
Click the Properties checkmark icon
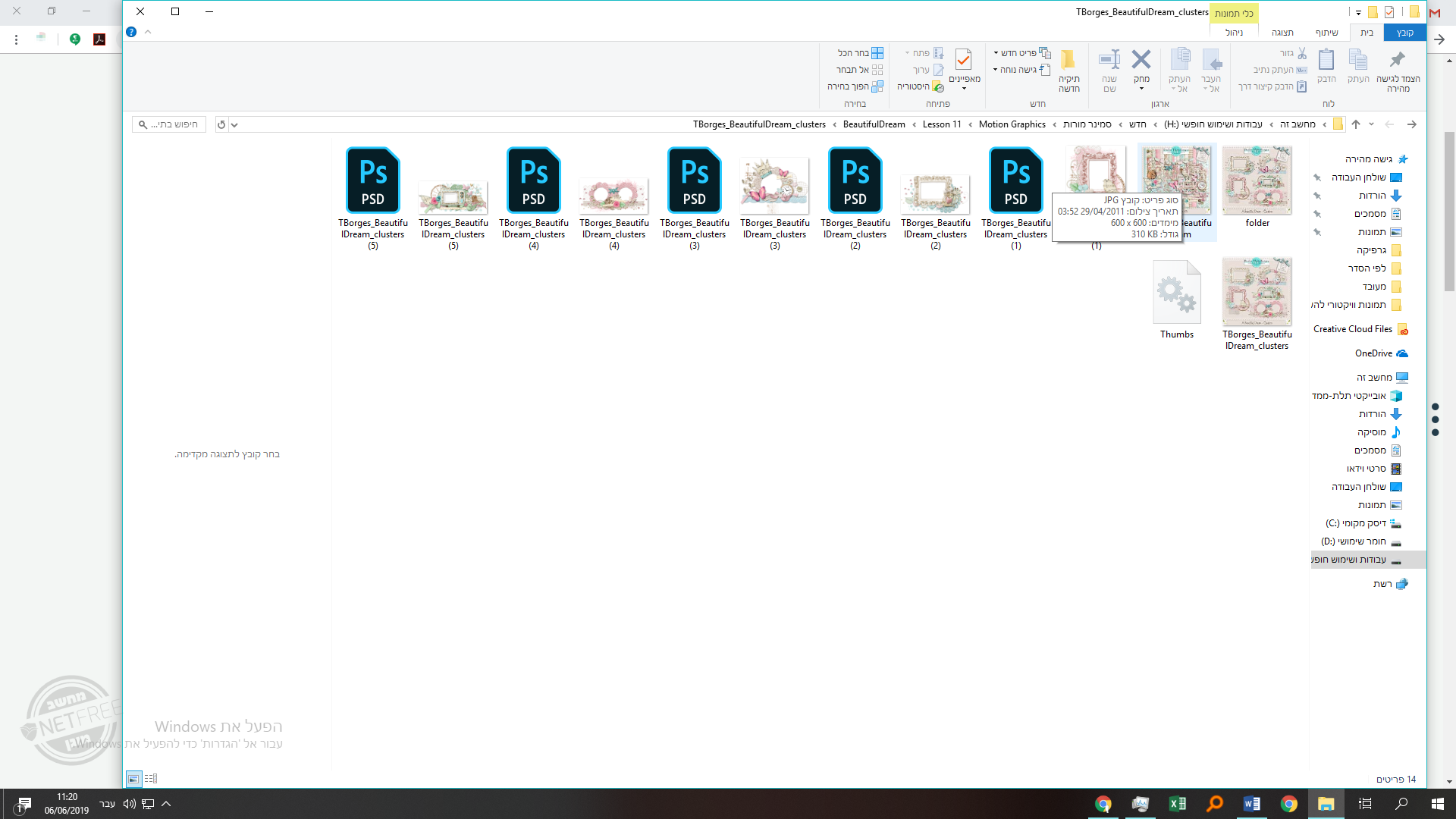(963, 59)
